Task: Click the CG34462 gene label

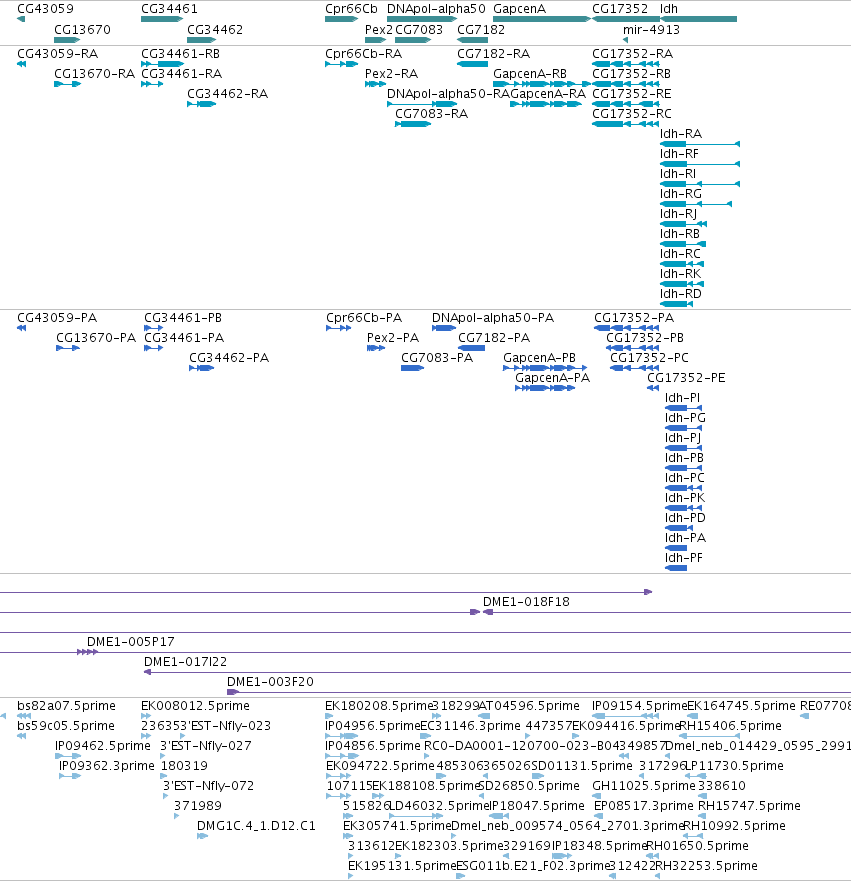Action: click(215, 30)
